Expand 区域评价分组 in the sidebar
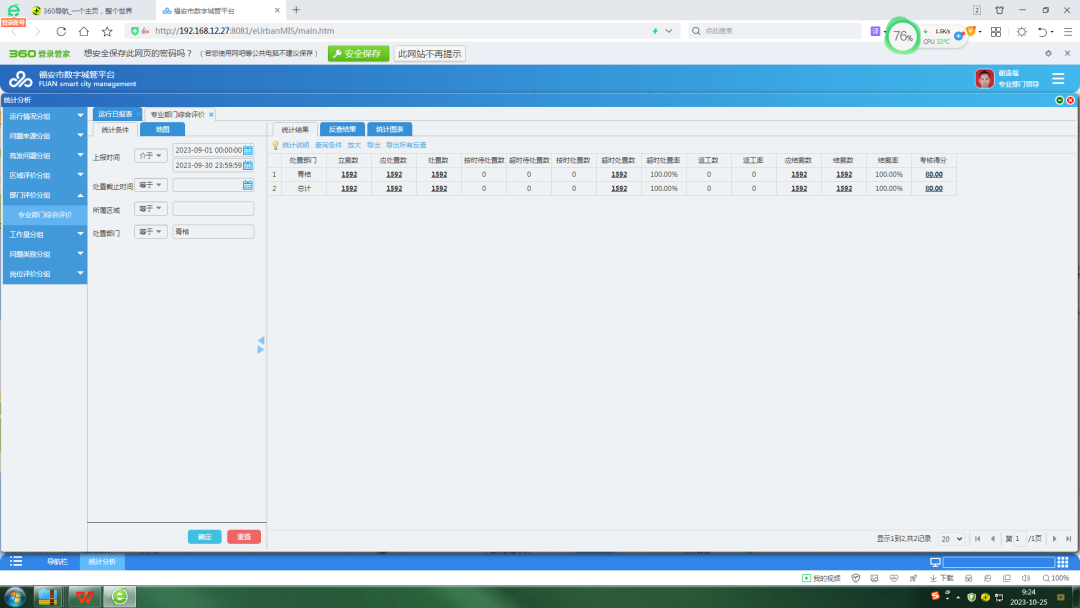Viewport: 1080px width, 608px height. pyautogui.click(x=44, y=176)
